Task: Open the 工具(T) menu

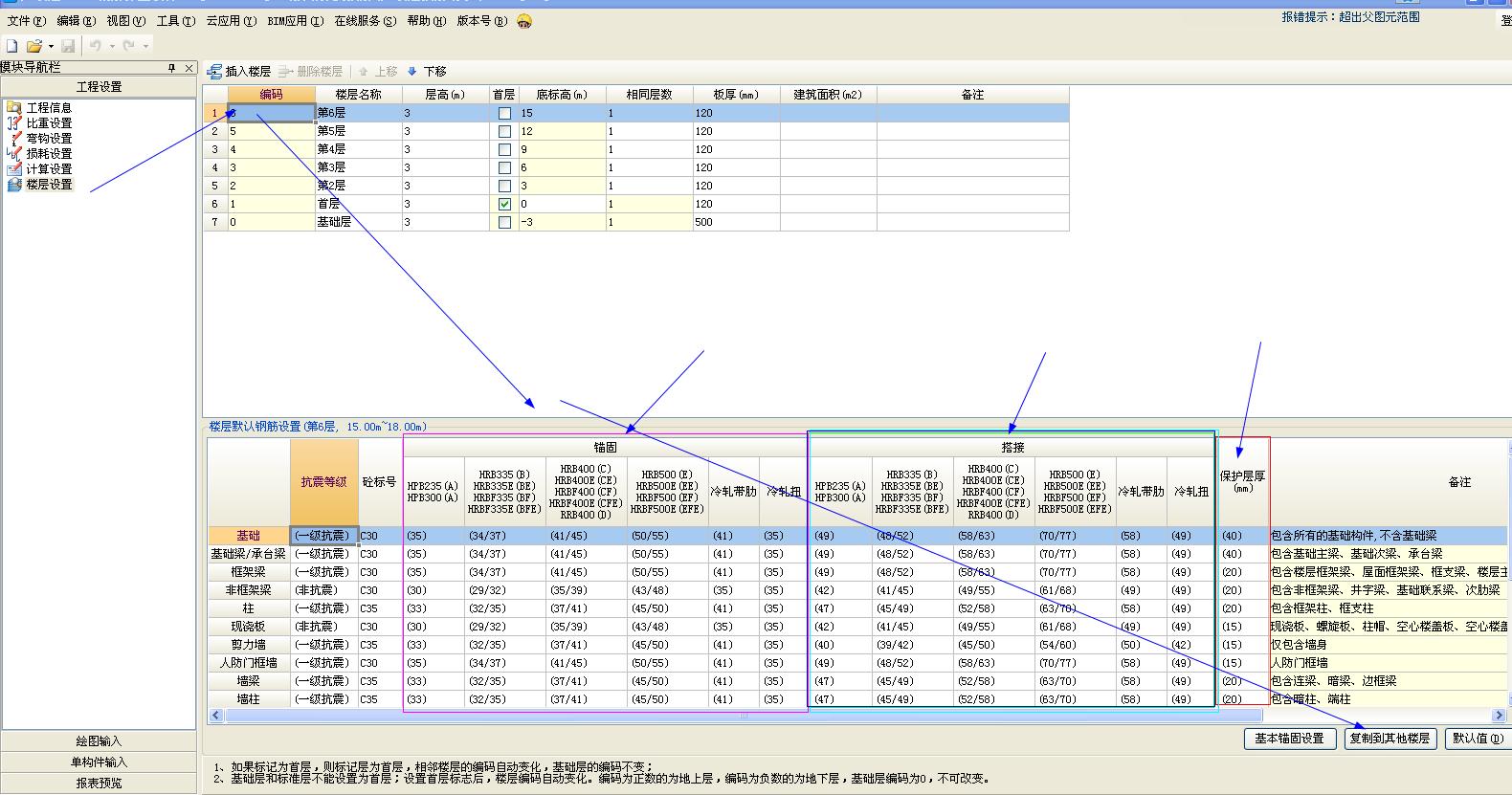Action: click(175, 21)
